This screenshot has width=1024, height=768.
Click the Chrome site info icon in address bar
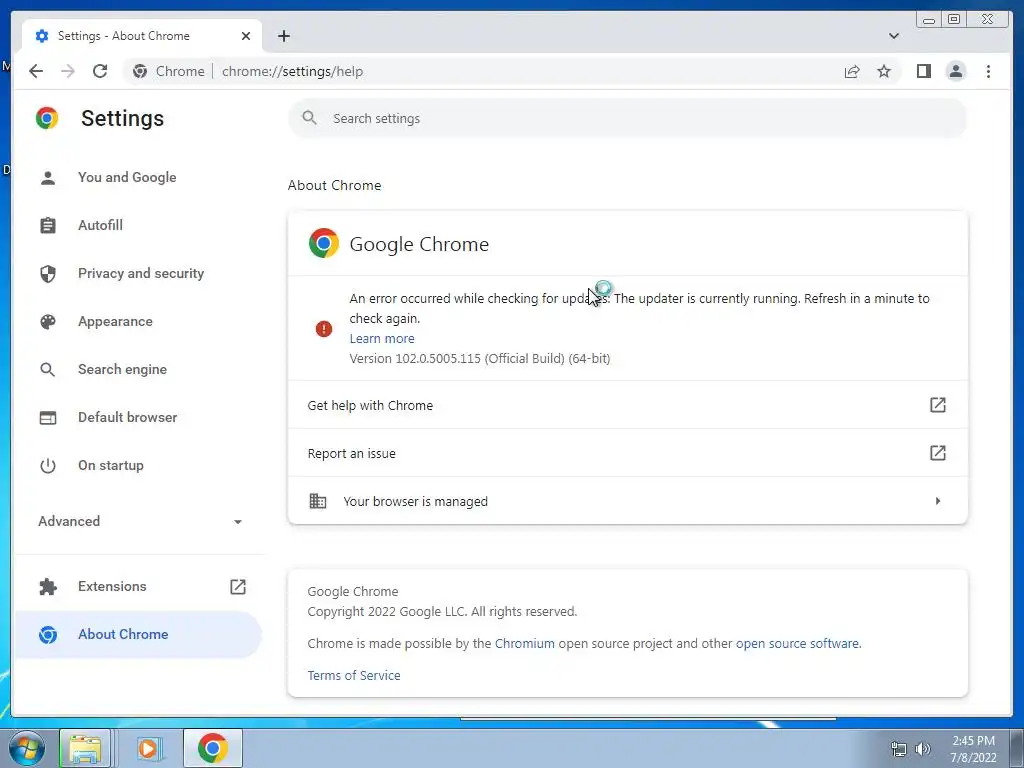[140, 71]
